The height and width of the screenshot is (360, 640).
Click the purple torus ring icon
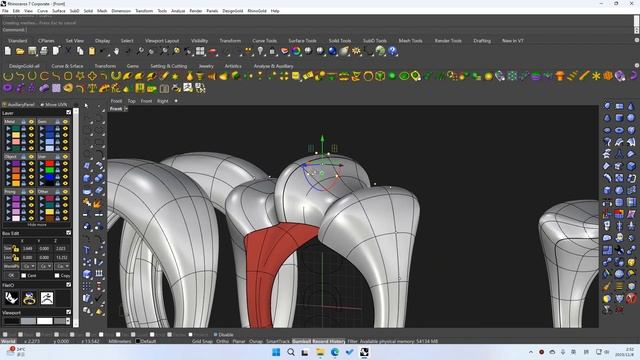(8, 88)
